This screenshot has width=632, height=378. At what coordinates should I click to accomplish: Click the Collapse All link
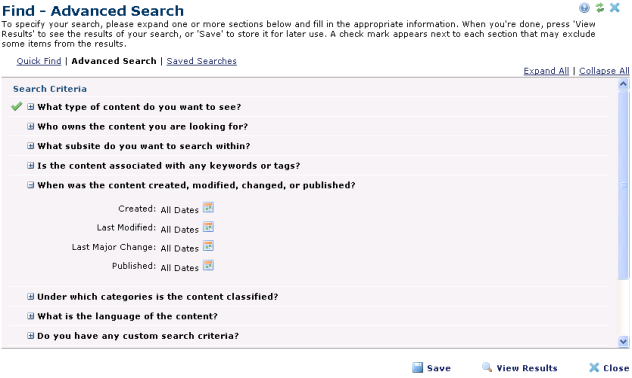(x=604, y=71)
